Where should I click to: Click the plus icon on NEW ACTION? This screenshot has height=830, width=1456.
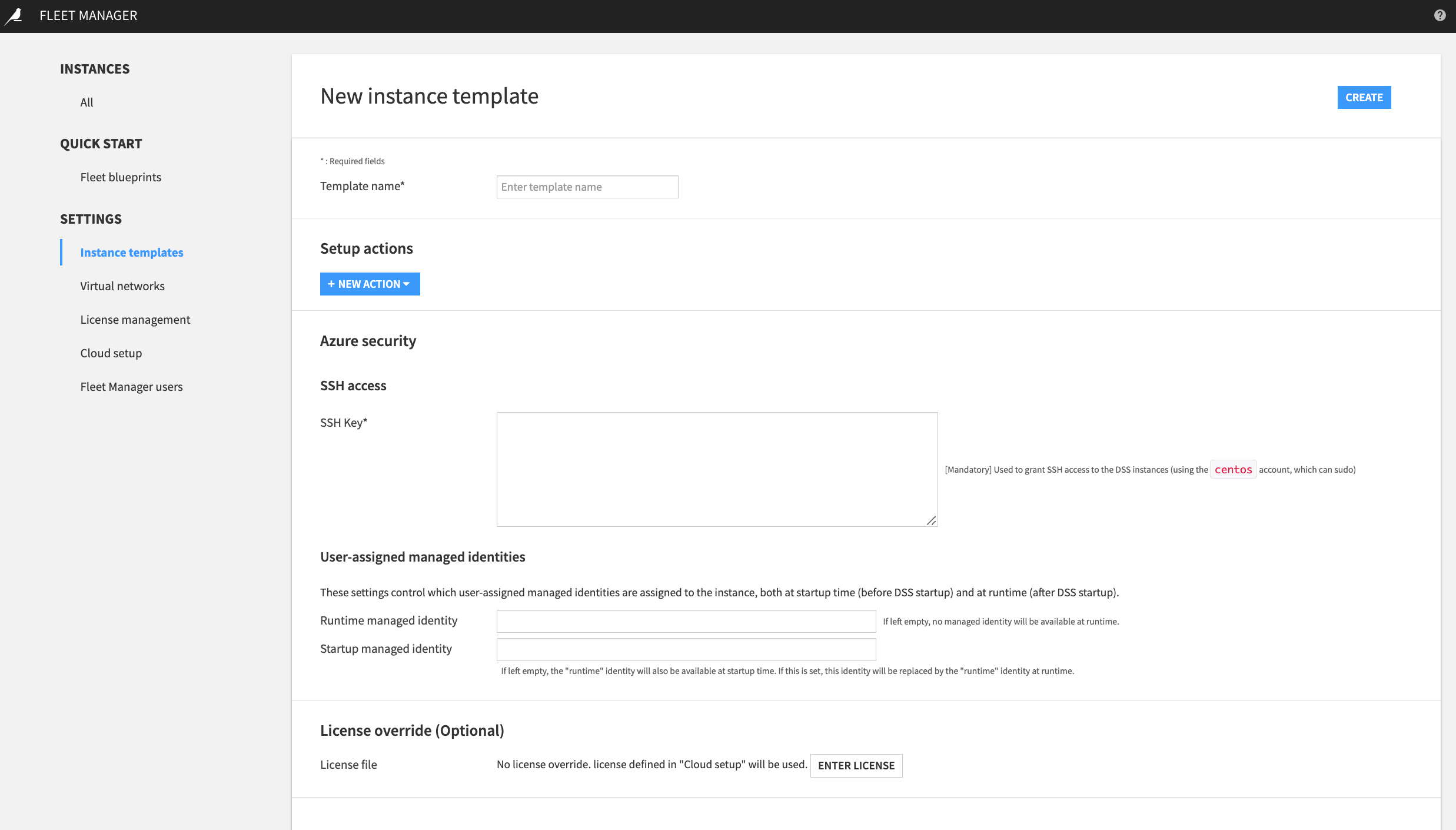332,284
